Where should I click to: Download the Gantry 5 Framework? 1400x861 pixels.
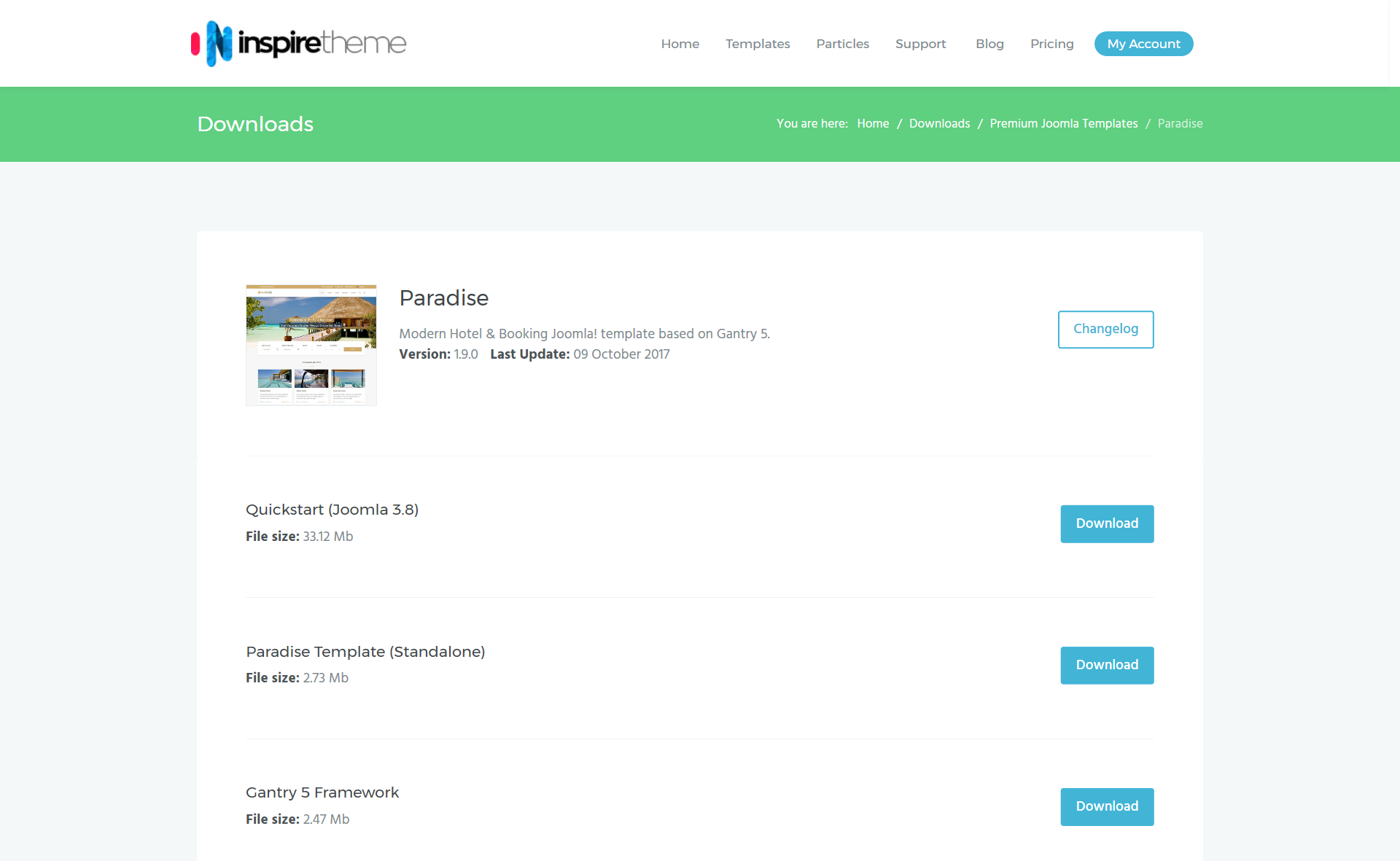(1107, 806)
